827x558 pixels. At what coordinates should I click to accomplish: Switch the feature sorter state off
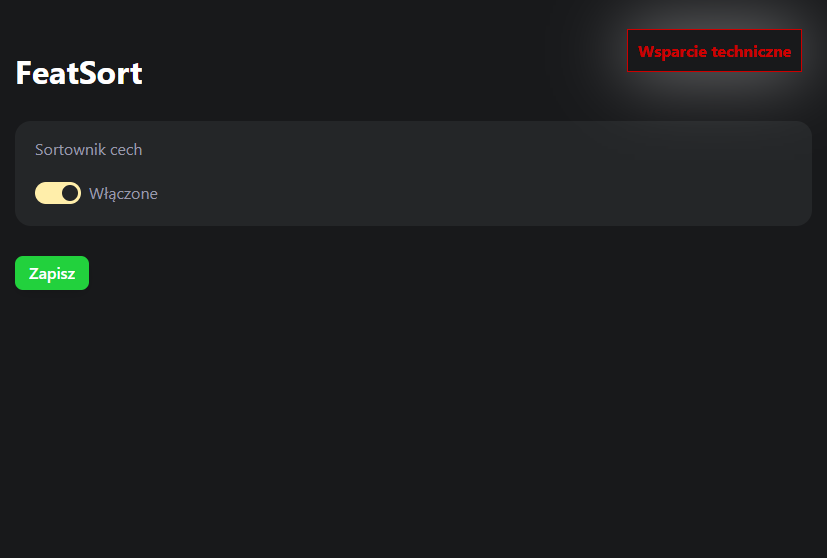click(58, 193)
